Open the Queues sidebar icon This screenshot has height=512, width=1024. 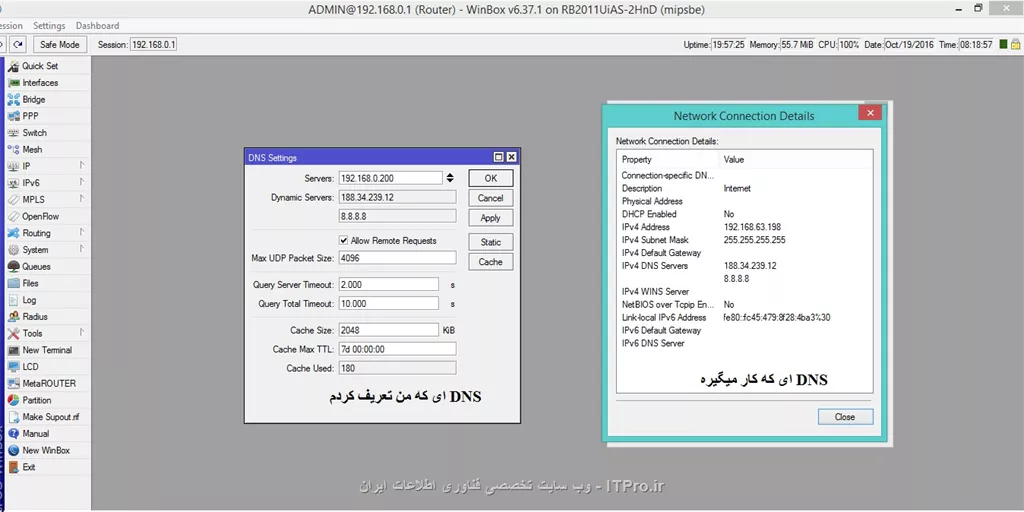(x=13, y=266)
